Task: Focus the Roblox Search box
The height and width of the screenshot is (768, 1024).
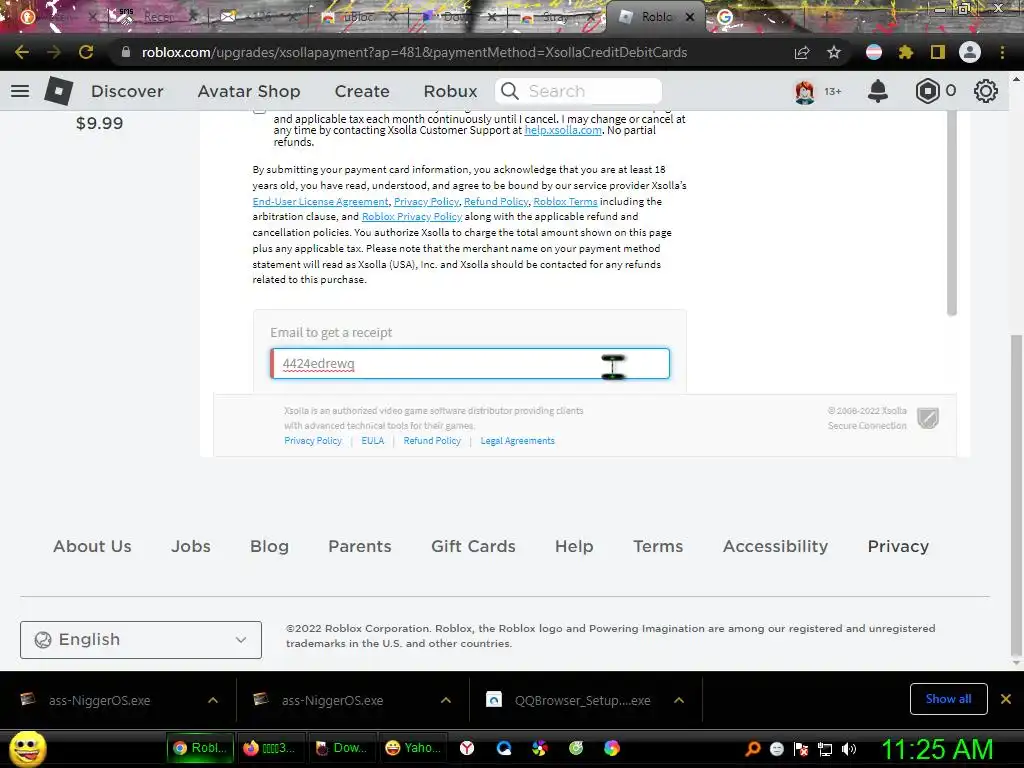Action: click(x=579, y=91)
